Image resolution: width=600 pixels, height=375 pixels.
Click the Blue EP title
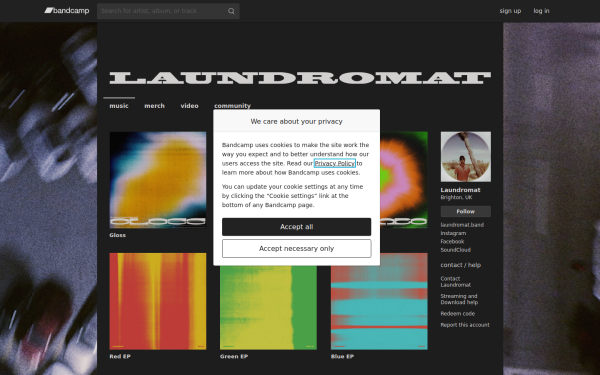(x=342, y=356)
